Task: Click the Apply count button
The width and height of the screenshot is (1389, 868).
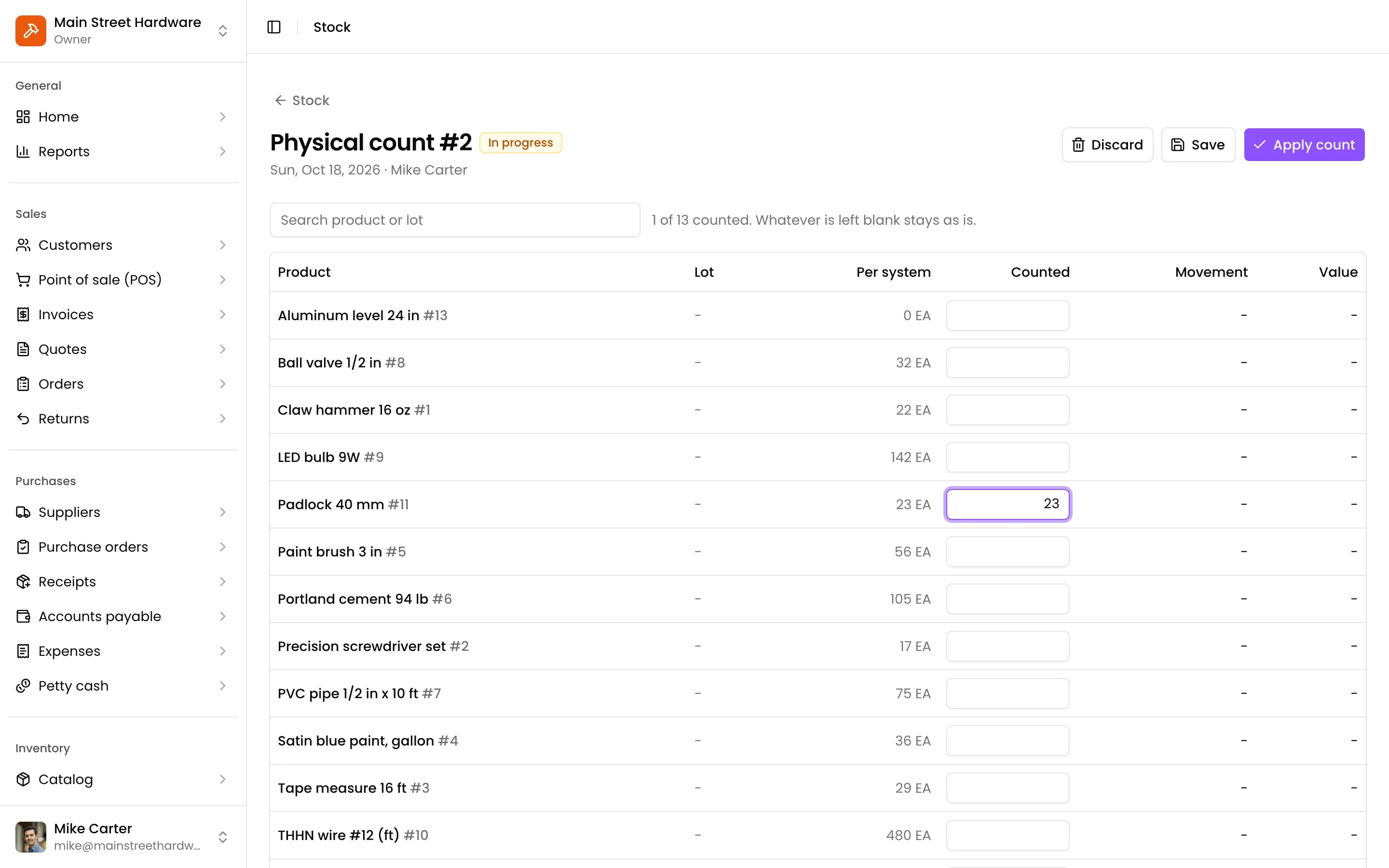Action: click(x=1304, y=145)
